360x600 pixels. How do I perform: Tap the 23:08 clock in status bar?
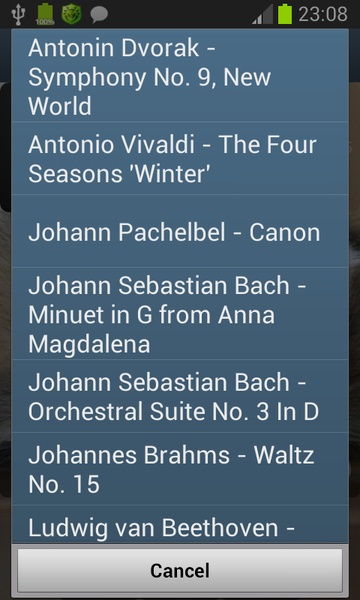(x=323, y=15)
